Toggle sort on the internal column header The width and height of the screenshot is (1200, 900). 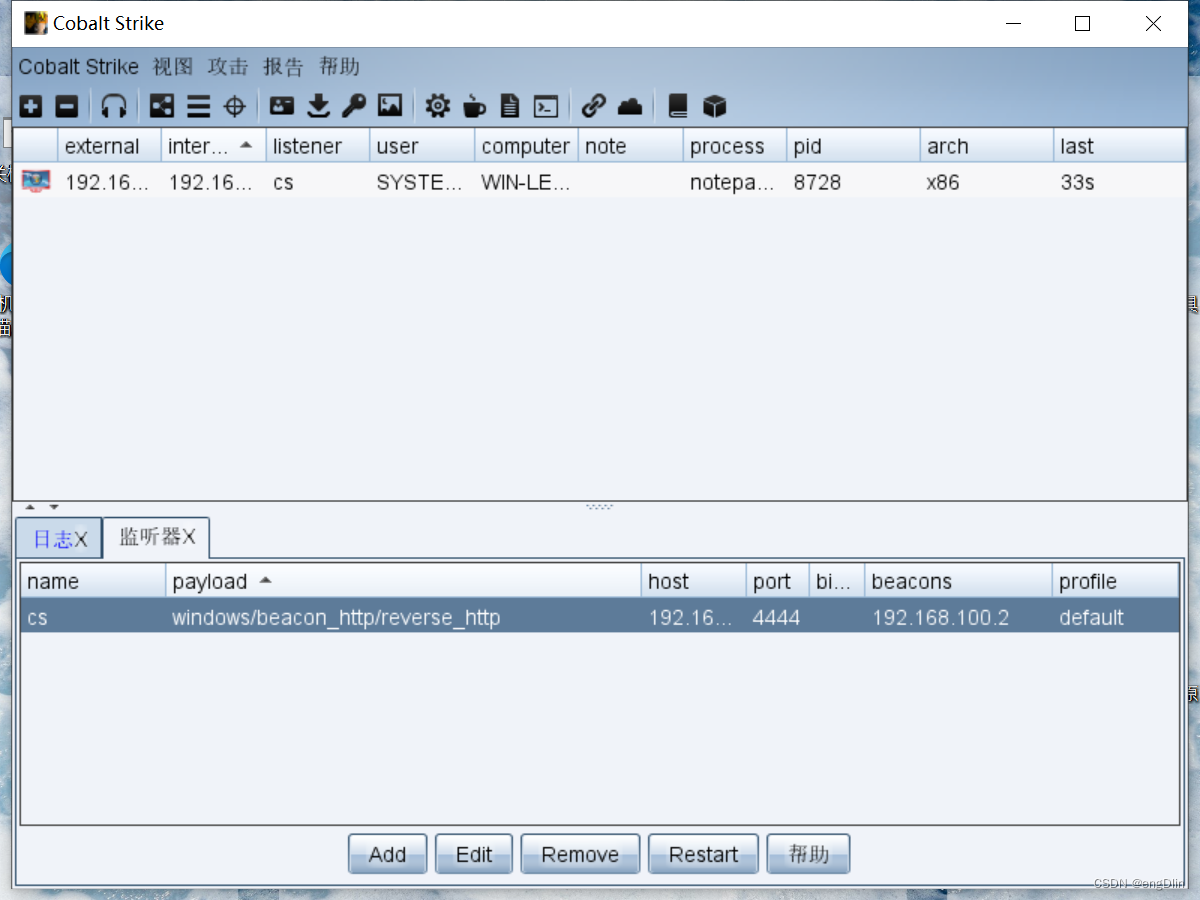(x=214, y=146)
